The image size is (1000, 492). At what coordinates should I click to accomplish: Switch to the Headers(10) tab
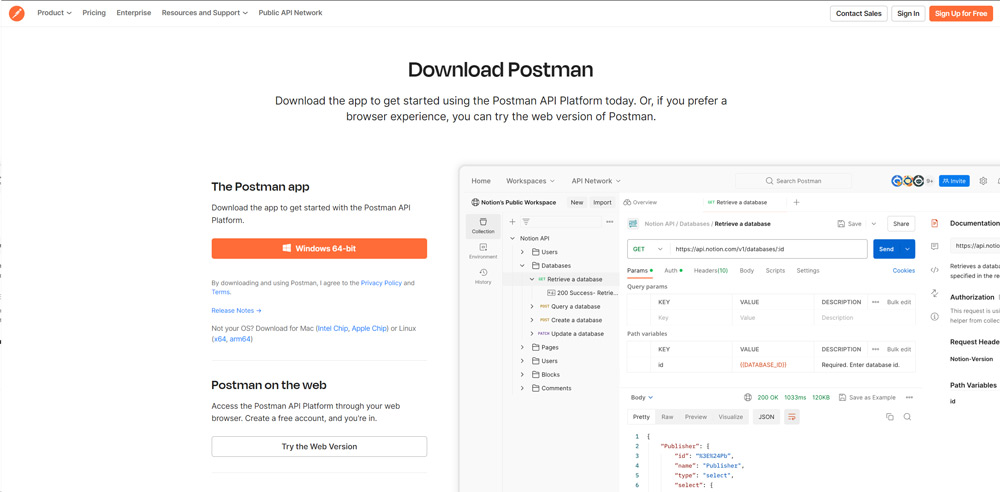pyautogui.click(x=710, y=271)
